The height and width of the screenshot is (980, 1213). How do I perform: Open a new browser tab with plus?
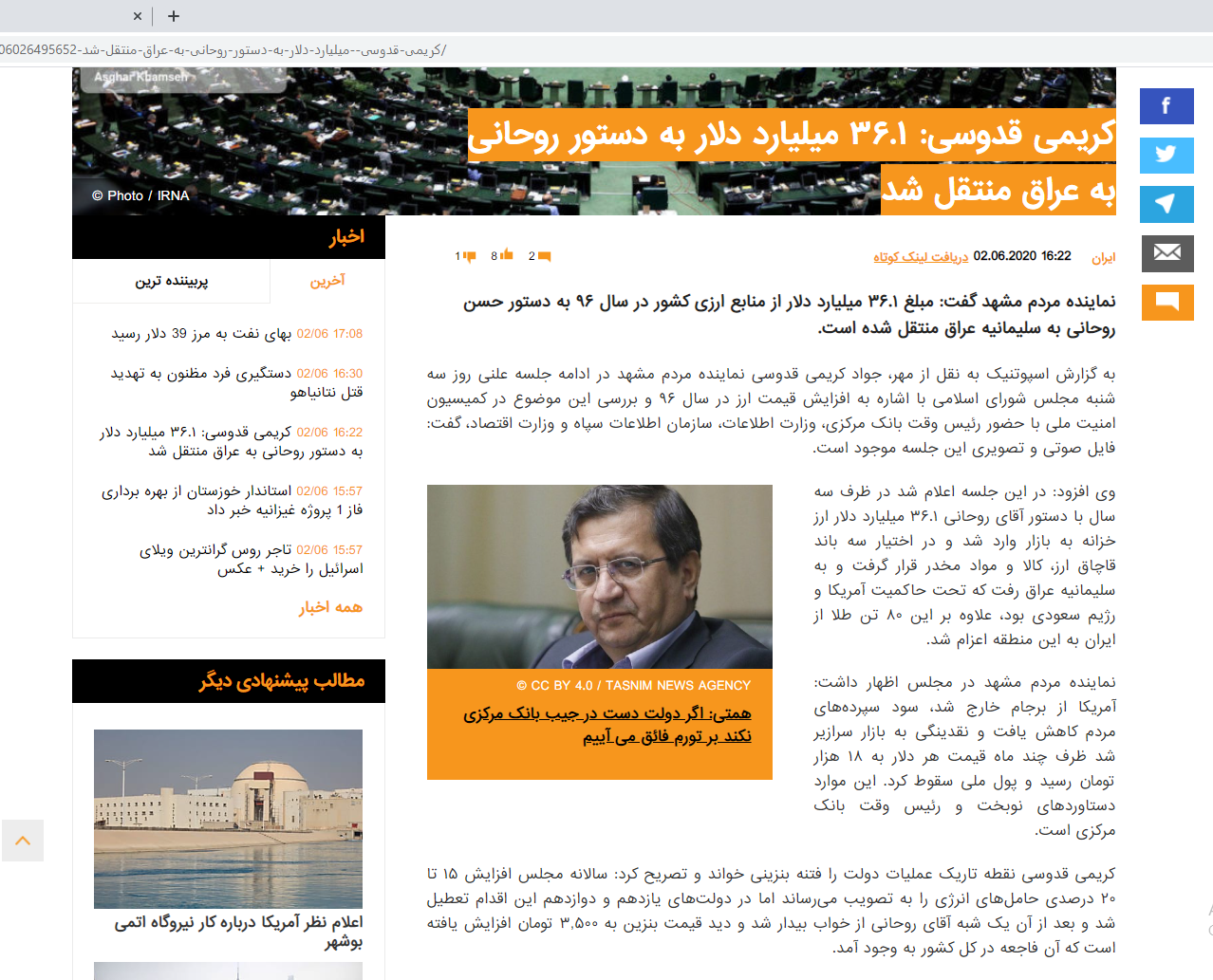click(x=174, y=16)
